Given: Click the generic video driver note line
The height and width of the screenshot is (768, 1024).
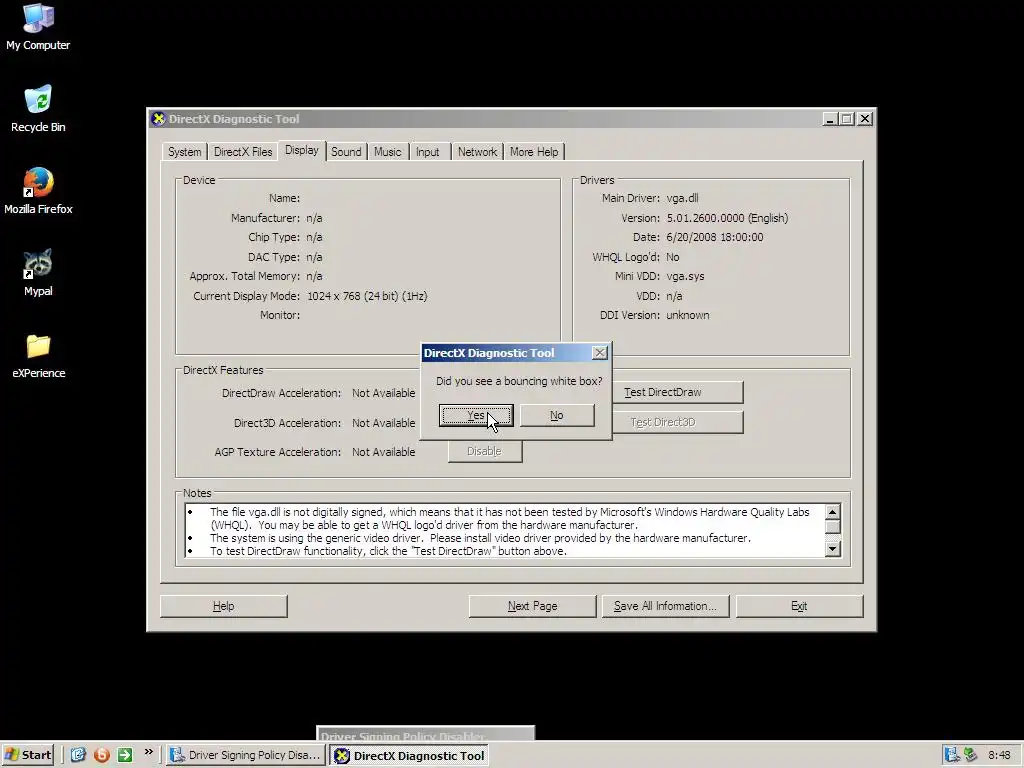Looking at the screenshot, I should (480, 538).
